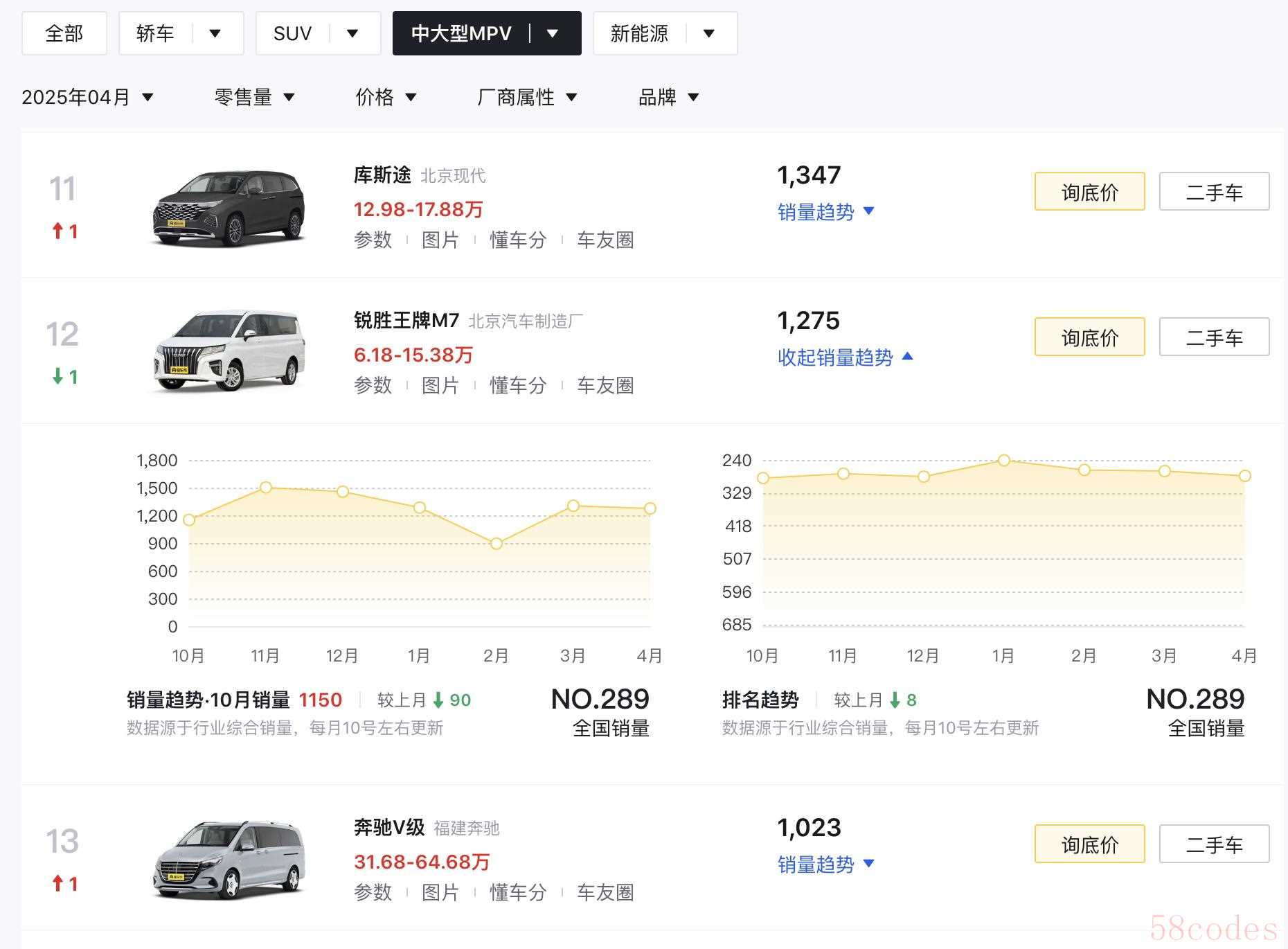This screenshot has width=1288, height=949.
Task: Open the 2025年04月 date dropdown
Action: pos(87,97)
